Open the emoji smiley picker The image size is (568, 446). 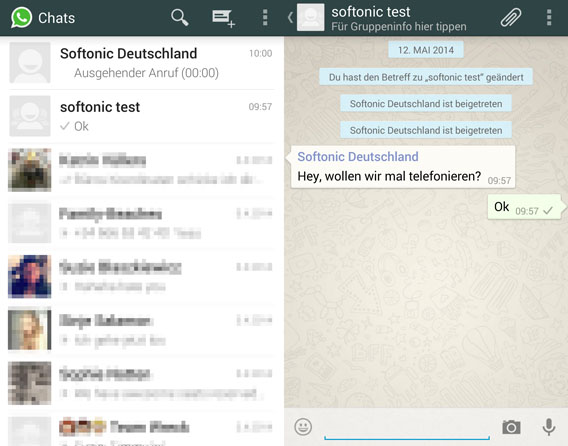(303, 427)
